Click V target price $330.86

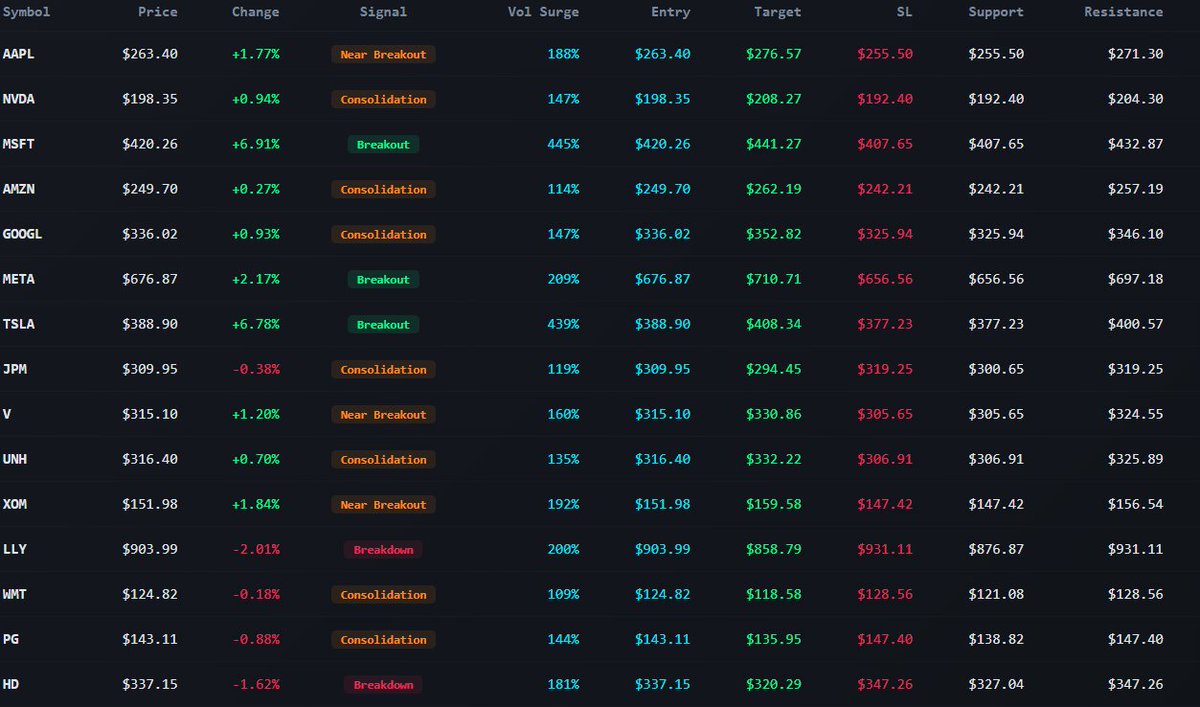tap(773, 414)
